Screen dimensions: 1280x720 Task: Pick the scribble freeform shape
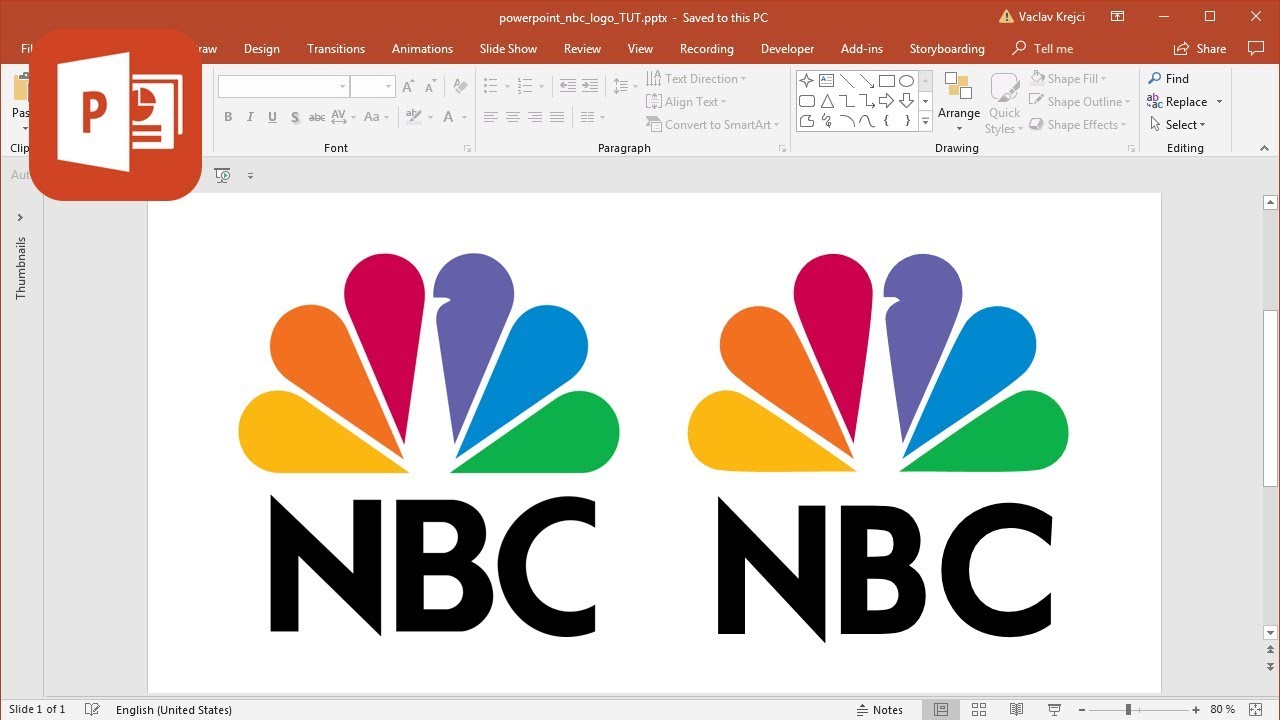(827, 121)
